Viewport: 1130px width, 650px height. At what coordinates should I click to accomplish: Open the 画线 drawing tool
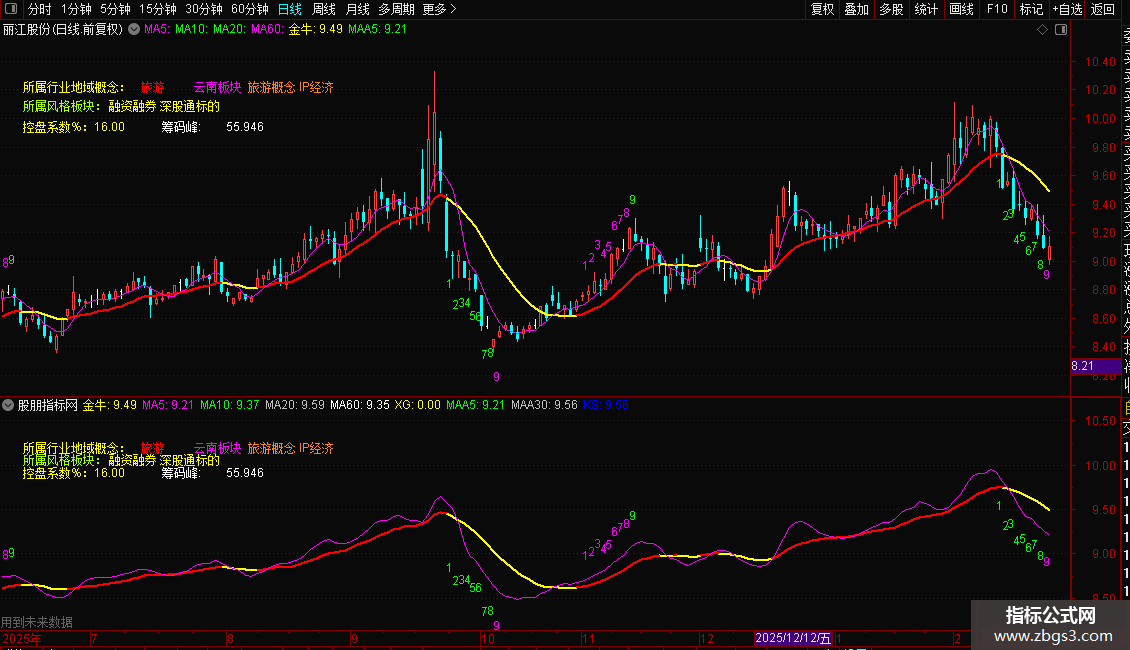tap(961, 9)
